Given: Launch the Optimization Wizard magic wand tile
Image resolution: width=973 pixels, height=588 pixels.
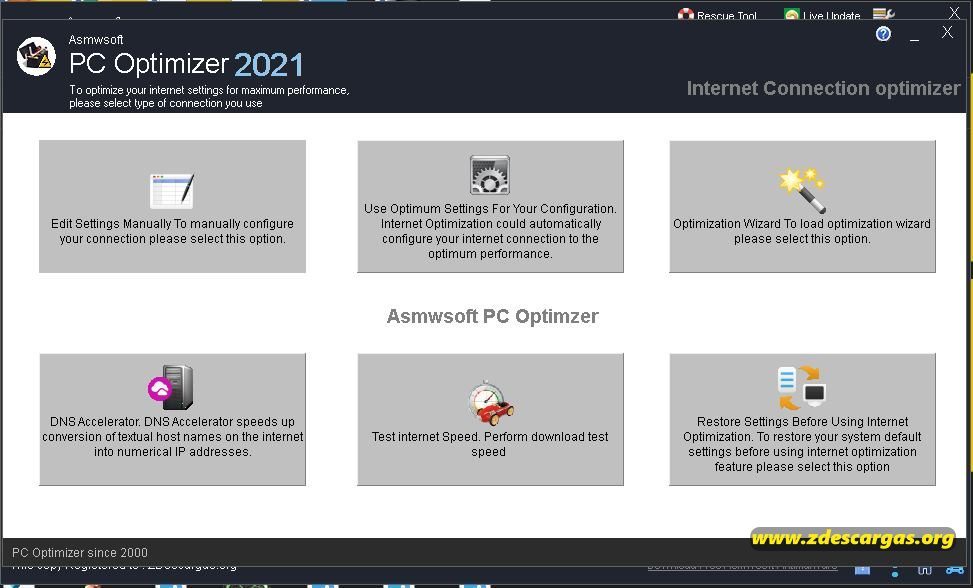Looking at the screenshot, I should pyautogui.click(x=802, y=206).
